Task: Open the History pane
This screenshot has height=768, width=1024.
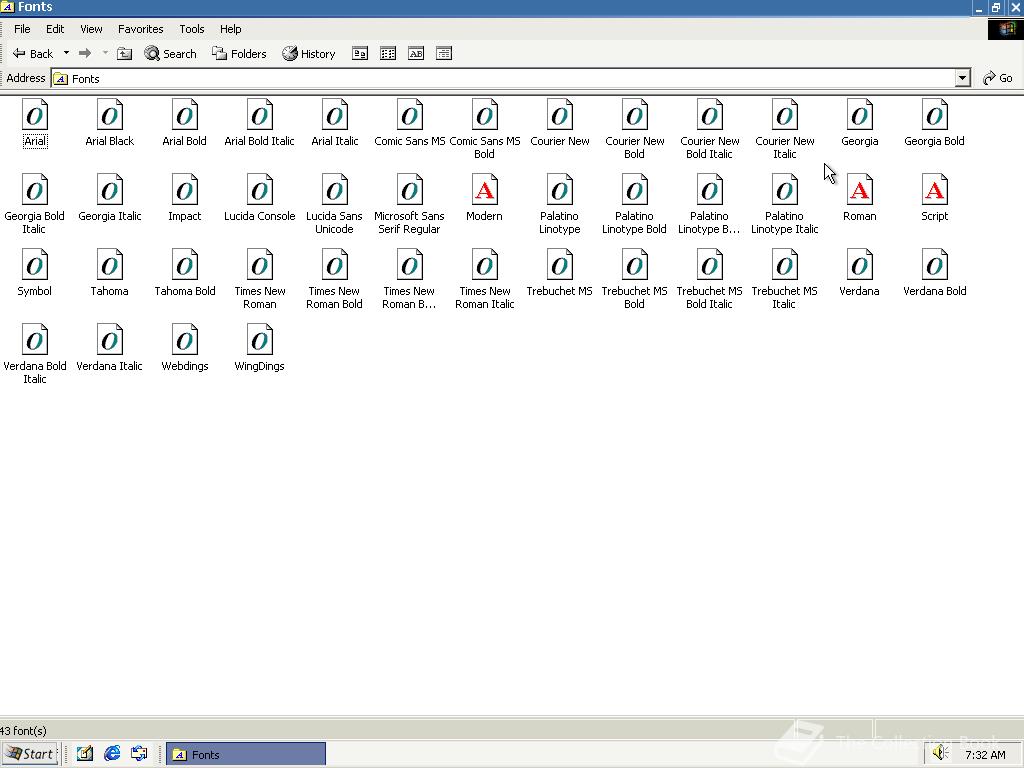Action: pyautogui.click(x=308, y=54)
